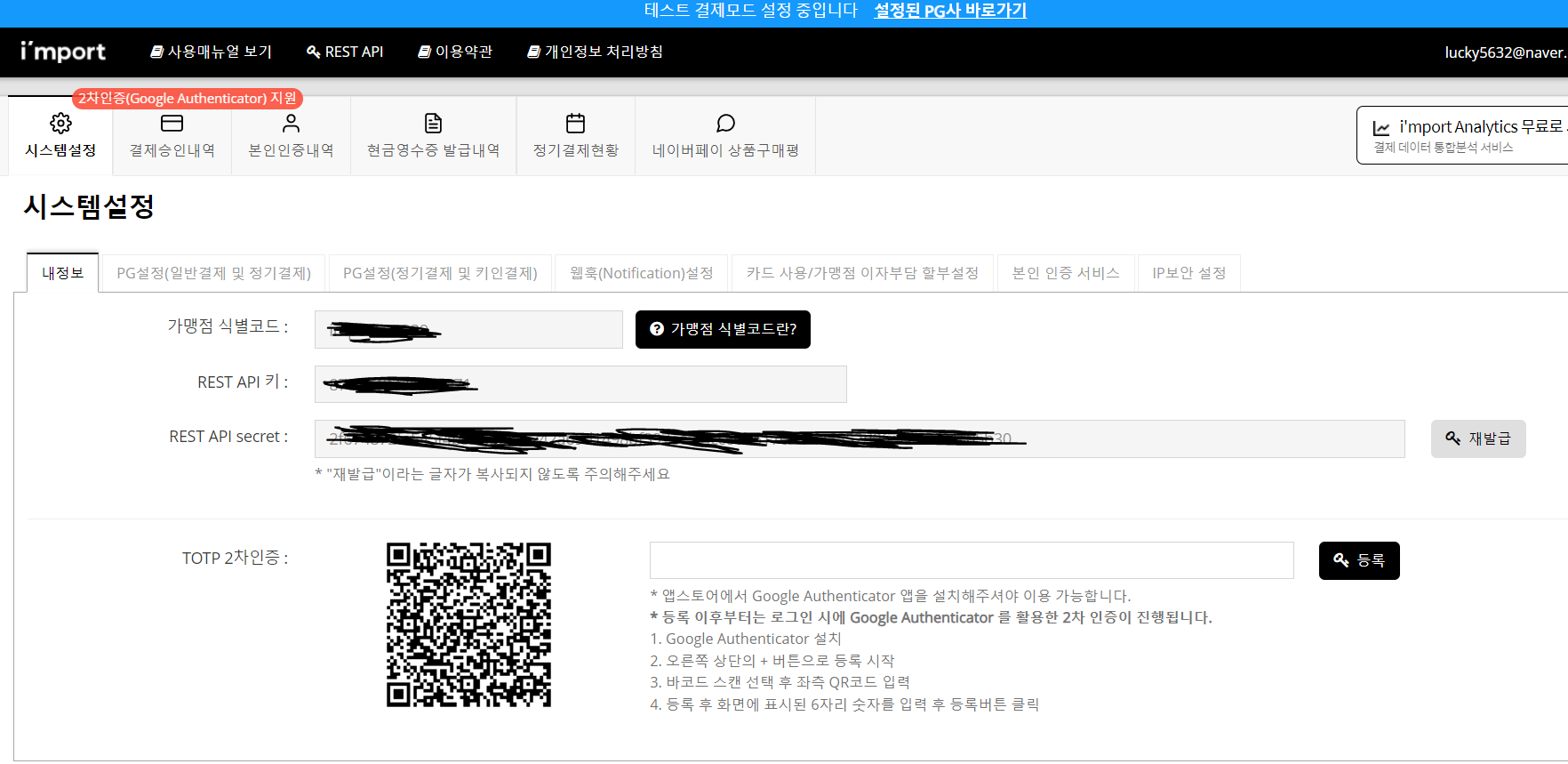Switch to PG설정(정기결제 및 키인결제) tab
Screen dimensions: 1568x764
(x=440, y=273)
